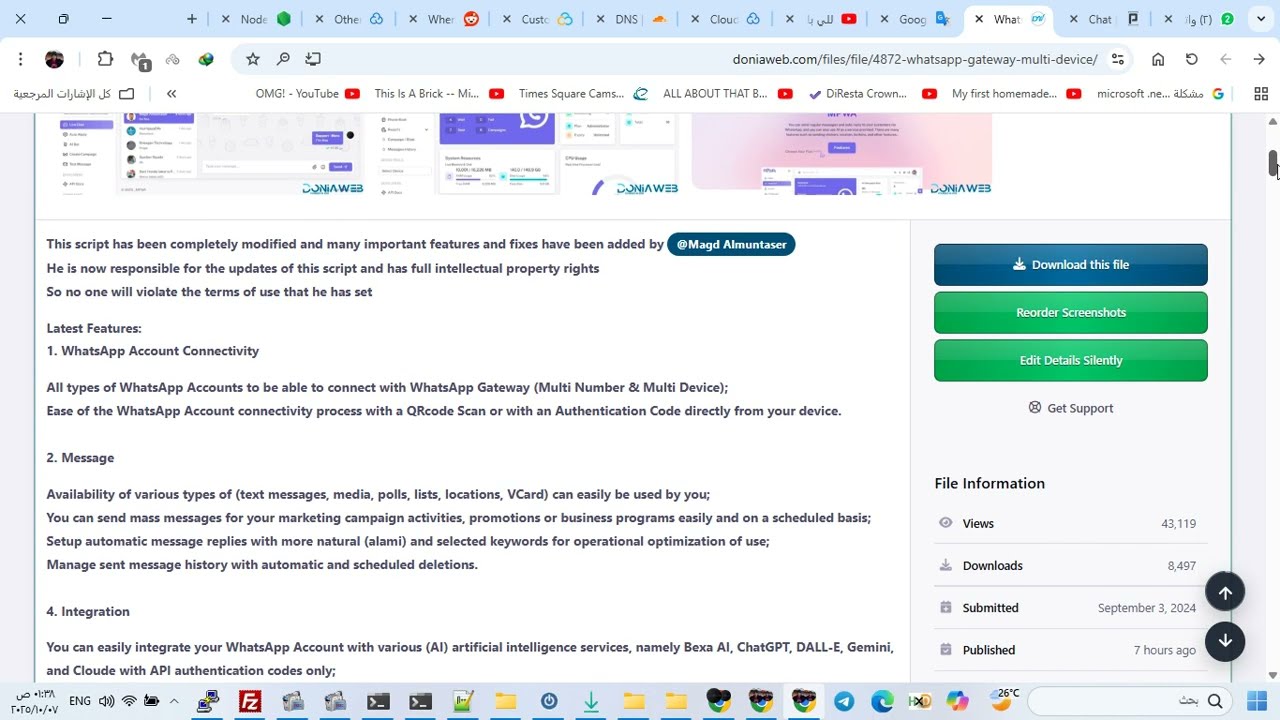Select the date September 3, 2024
Viewport: 1280px width, 720px height.
click(1147, 608)
